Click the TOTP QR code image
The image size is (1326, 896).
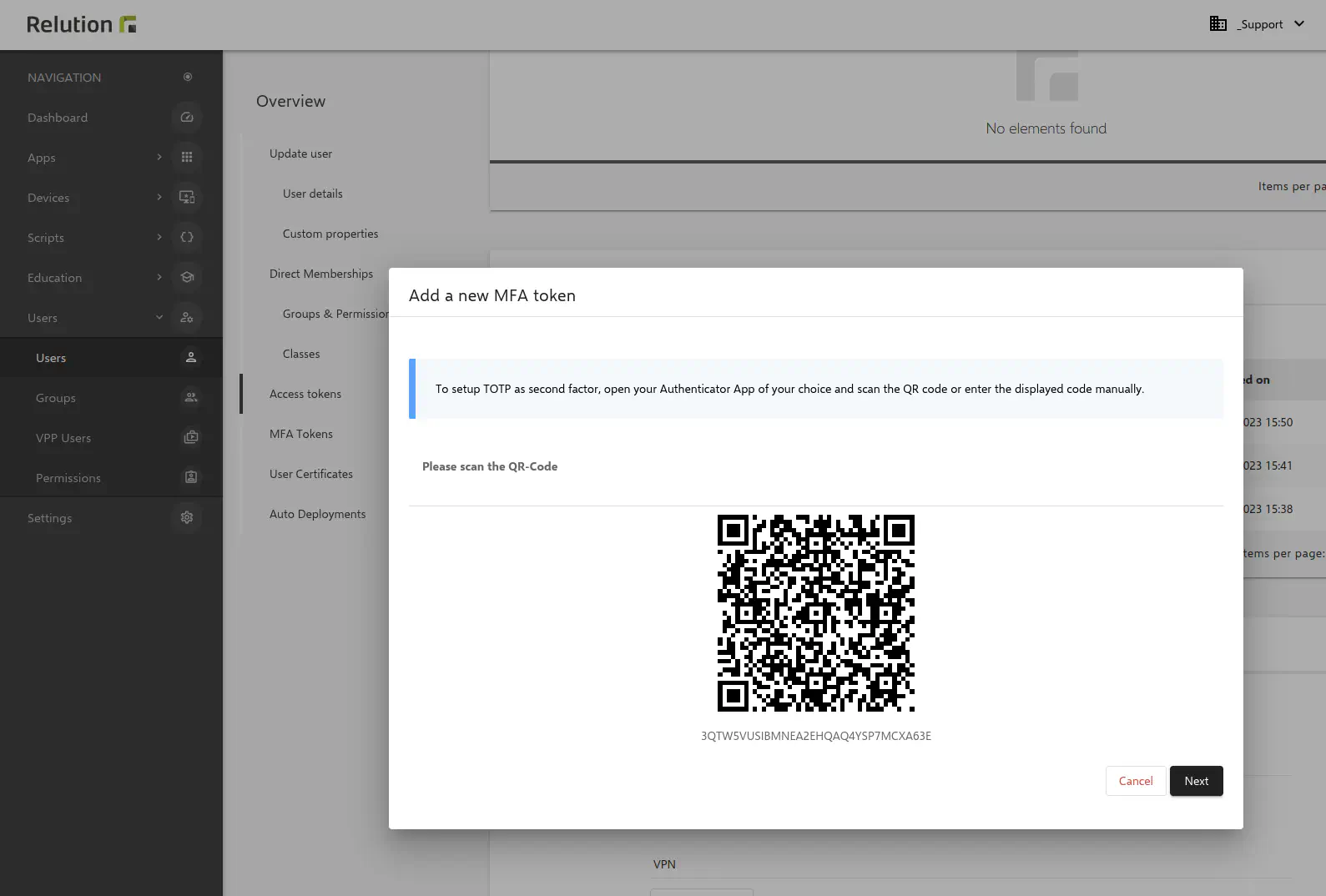pyautogui.click(x=816, y=613)
